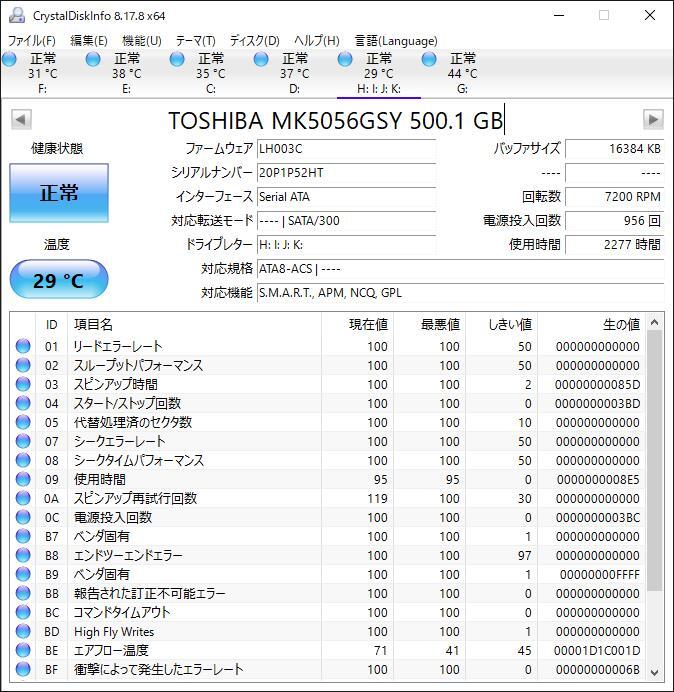Image resolution: width=674 pixels, height=692 pixels.
Task: Click the buffer size value 16384 KB
Action: (x=614, y=149)
